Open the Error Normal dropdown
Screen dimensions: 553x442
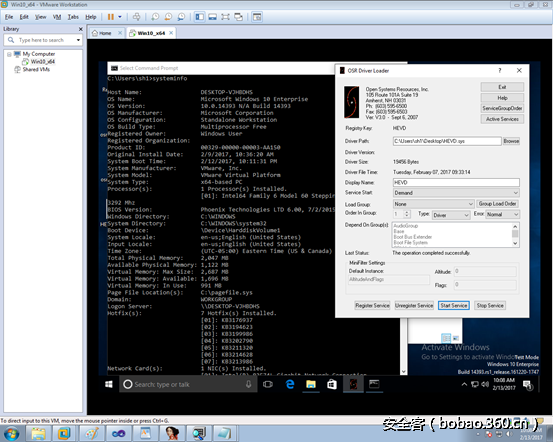pyautogui.click(x=502, y=214)
